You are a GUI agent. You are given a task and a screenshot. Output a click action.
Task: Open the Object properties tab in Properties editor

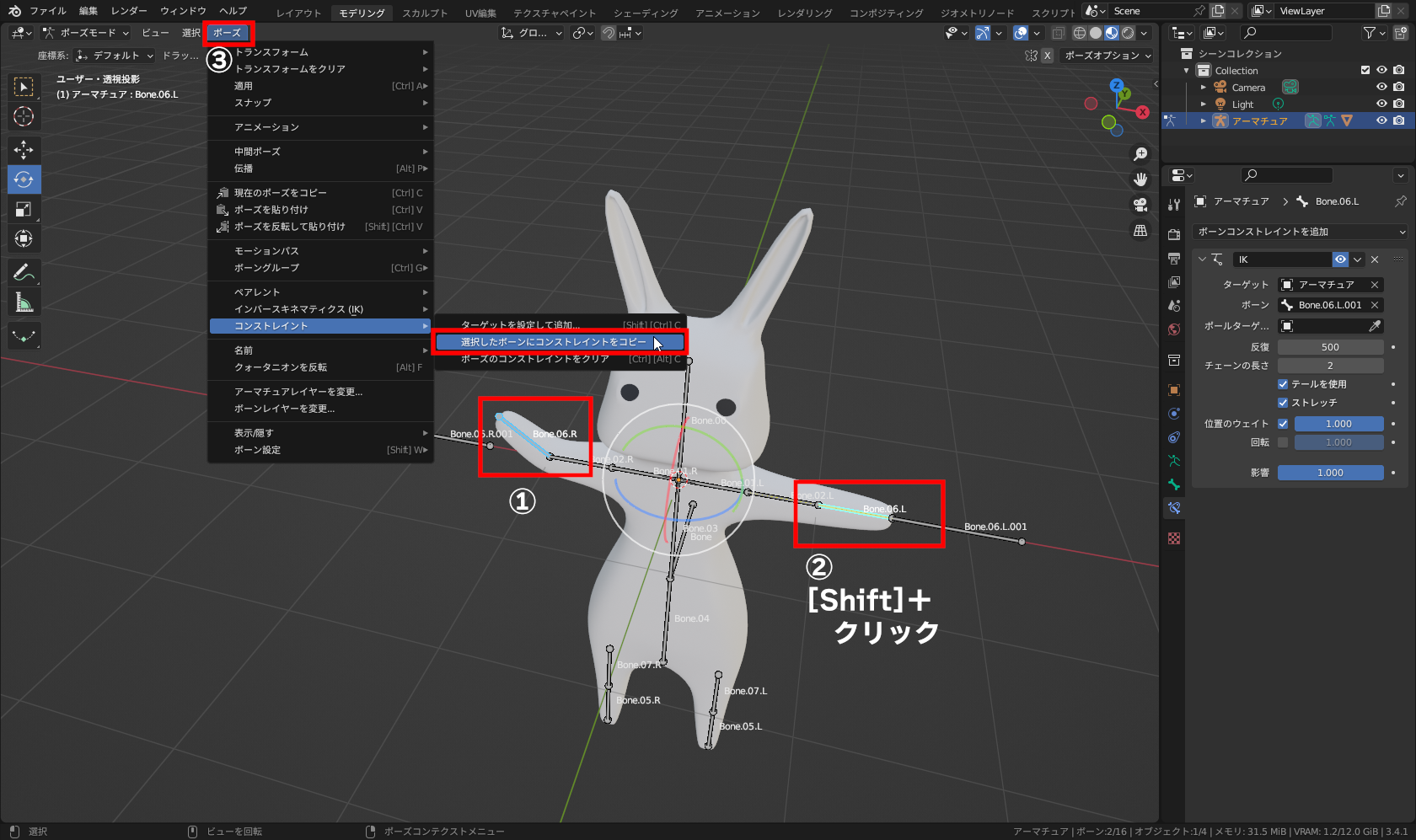[1173, 389]
